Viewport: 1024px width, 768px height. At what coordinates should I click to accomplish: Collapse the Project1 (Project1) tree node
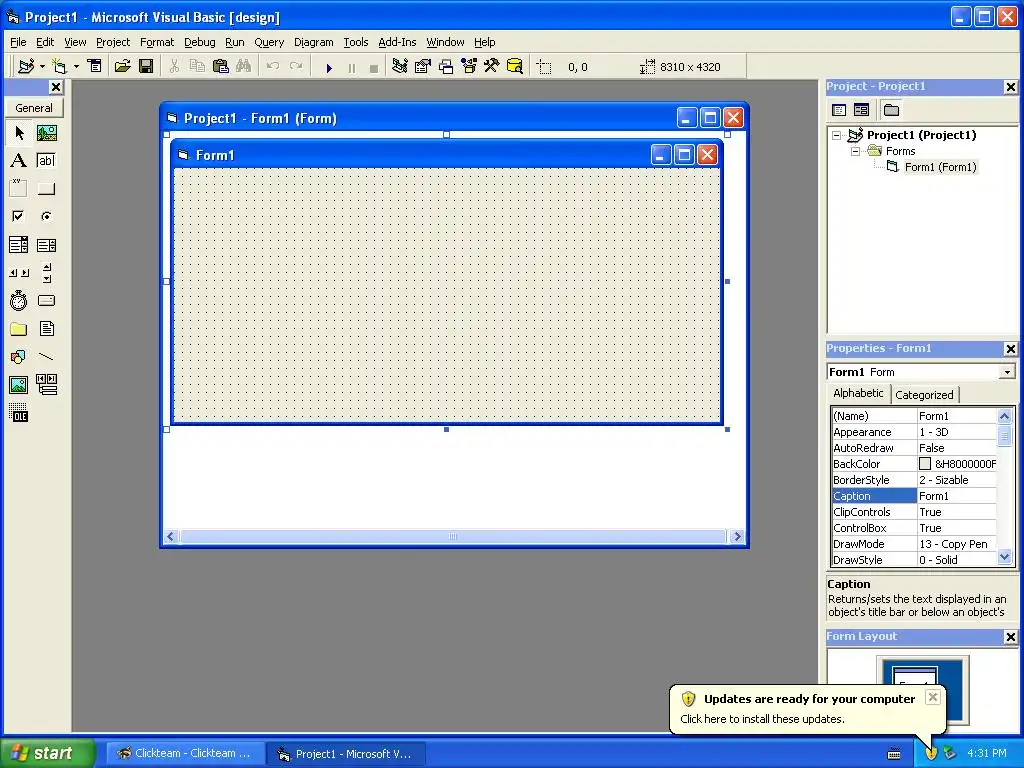[x=837, y=135]
